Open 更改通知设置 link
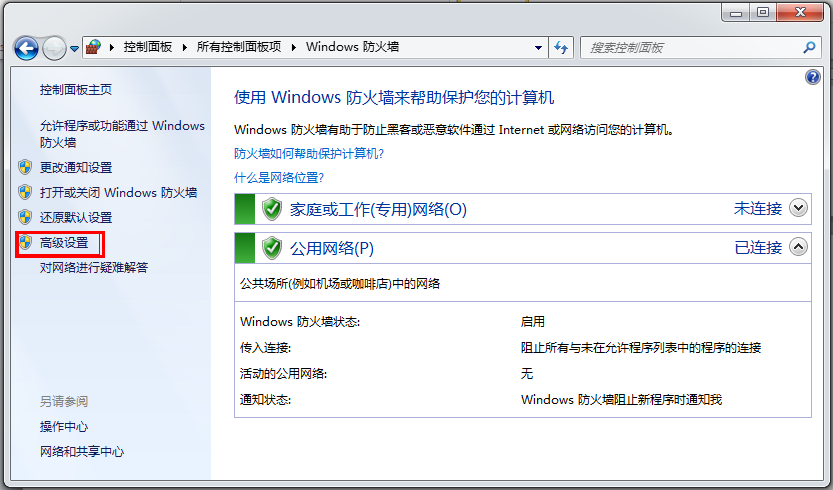Screen dimensions: 833x490 click(x=76, y=167)
